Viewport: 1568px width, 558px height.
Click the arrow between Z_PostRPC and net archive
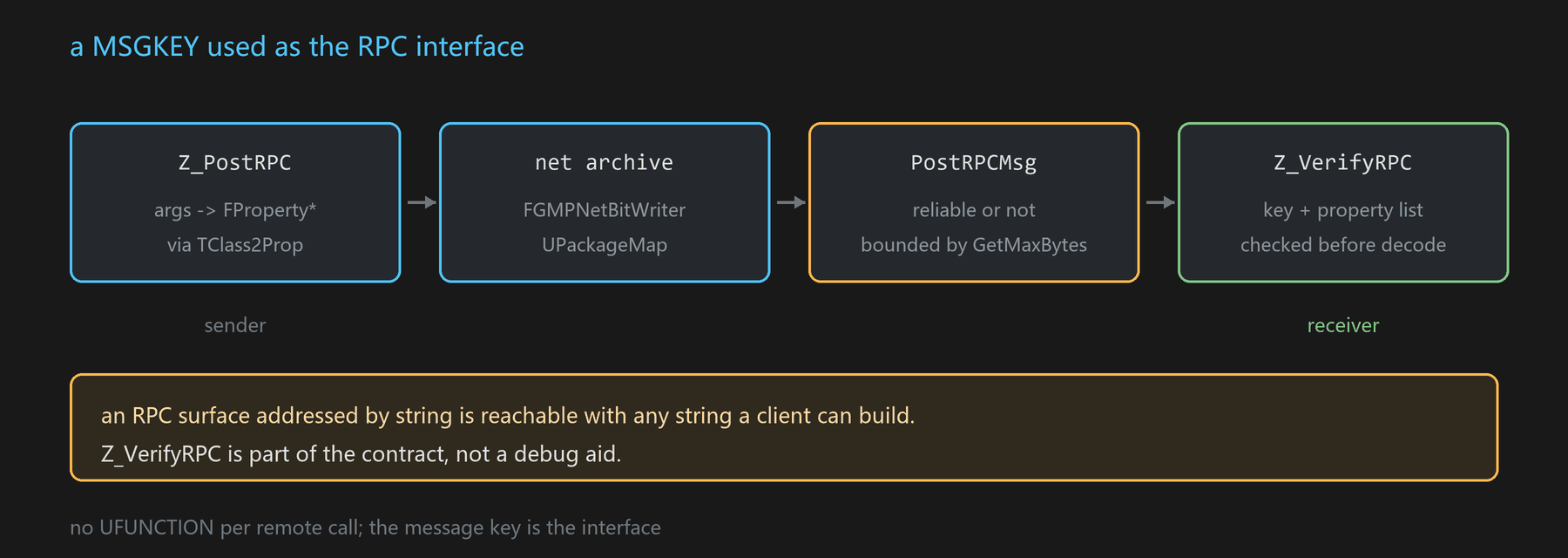point(422,202)
